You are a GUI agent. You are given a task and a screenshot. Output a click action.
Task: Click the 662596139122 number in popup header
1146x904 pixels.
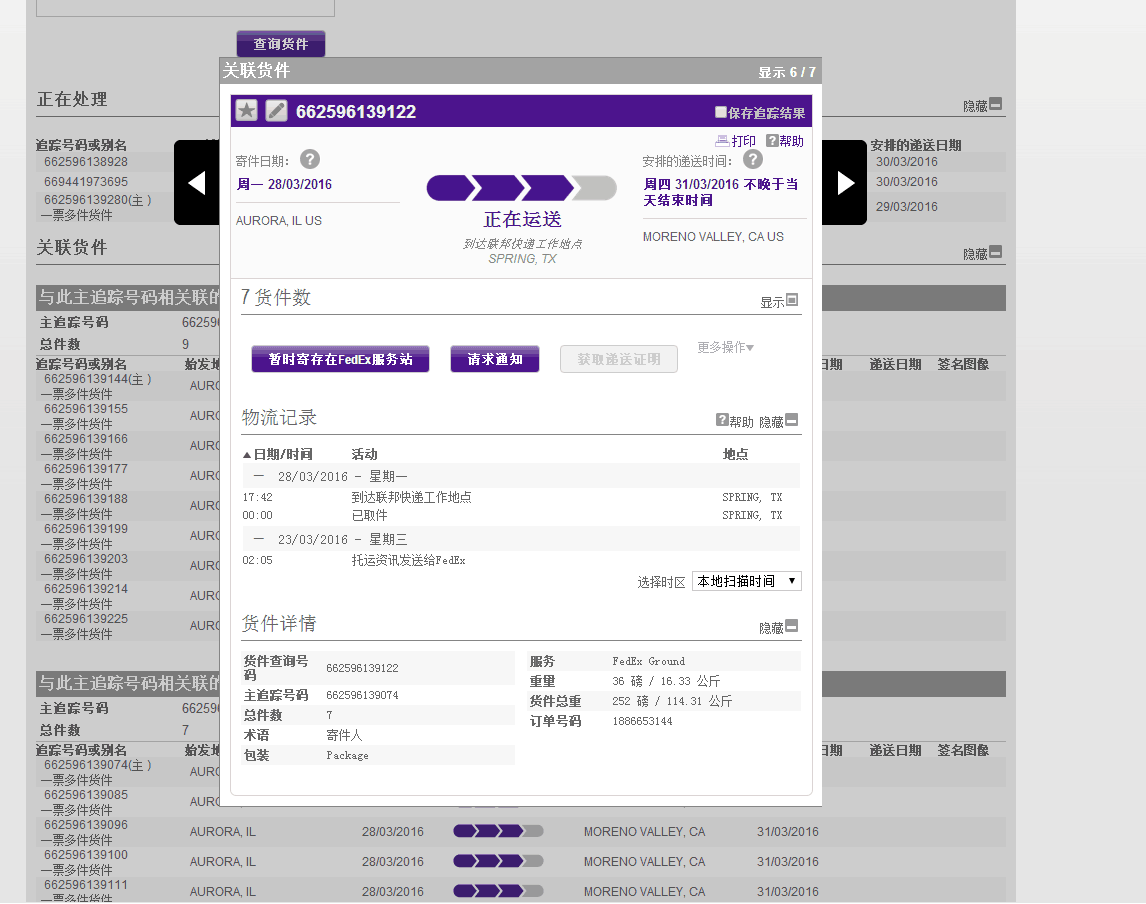[x=356, y=111]
